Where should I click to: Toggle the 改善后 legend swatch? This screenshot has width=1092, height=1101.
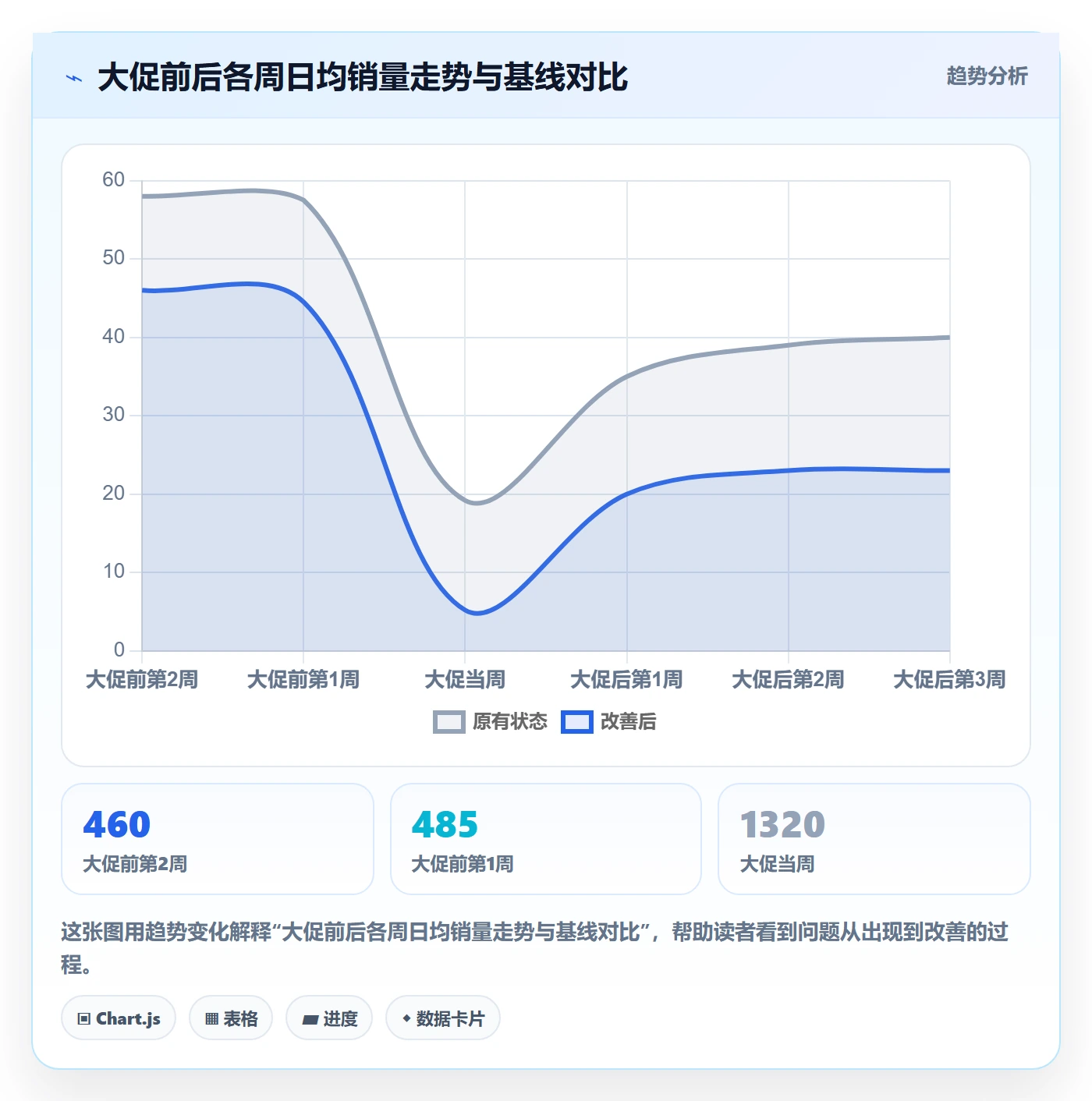pos(577,722)
